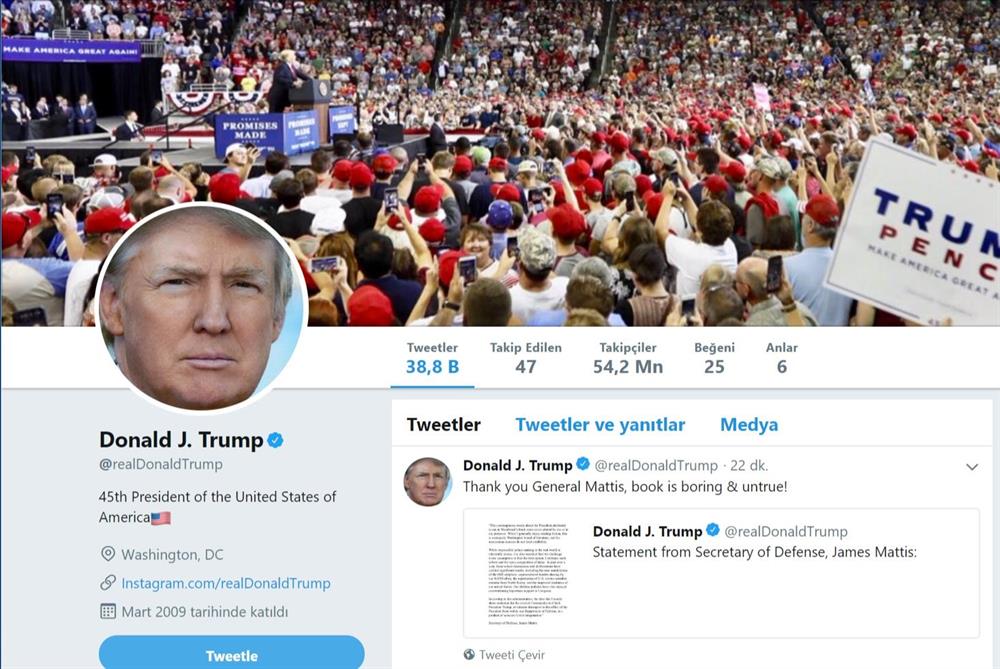Viewport: 1000px width, 669px height.
Task: Select the Tweetler timeline tab
Action: pos(444,425)
